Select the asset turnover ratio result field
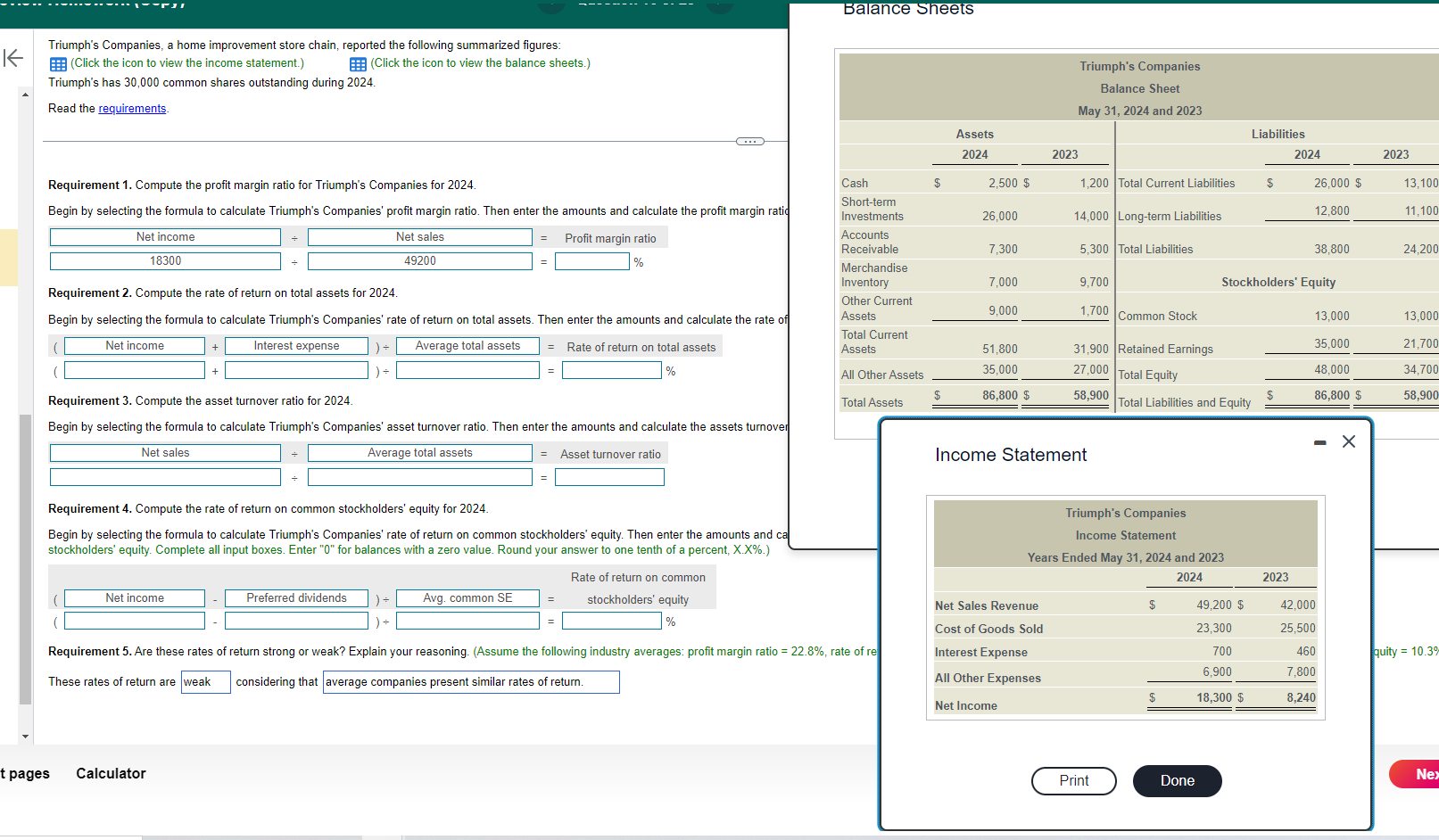 (x=609, y=477)
